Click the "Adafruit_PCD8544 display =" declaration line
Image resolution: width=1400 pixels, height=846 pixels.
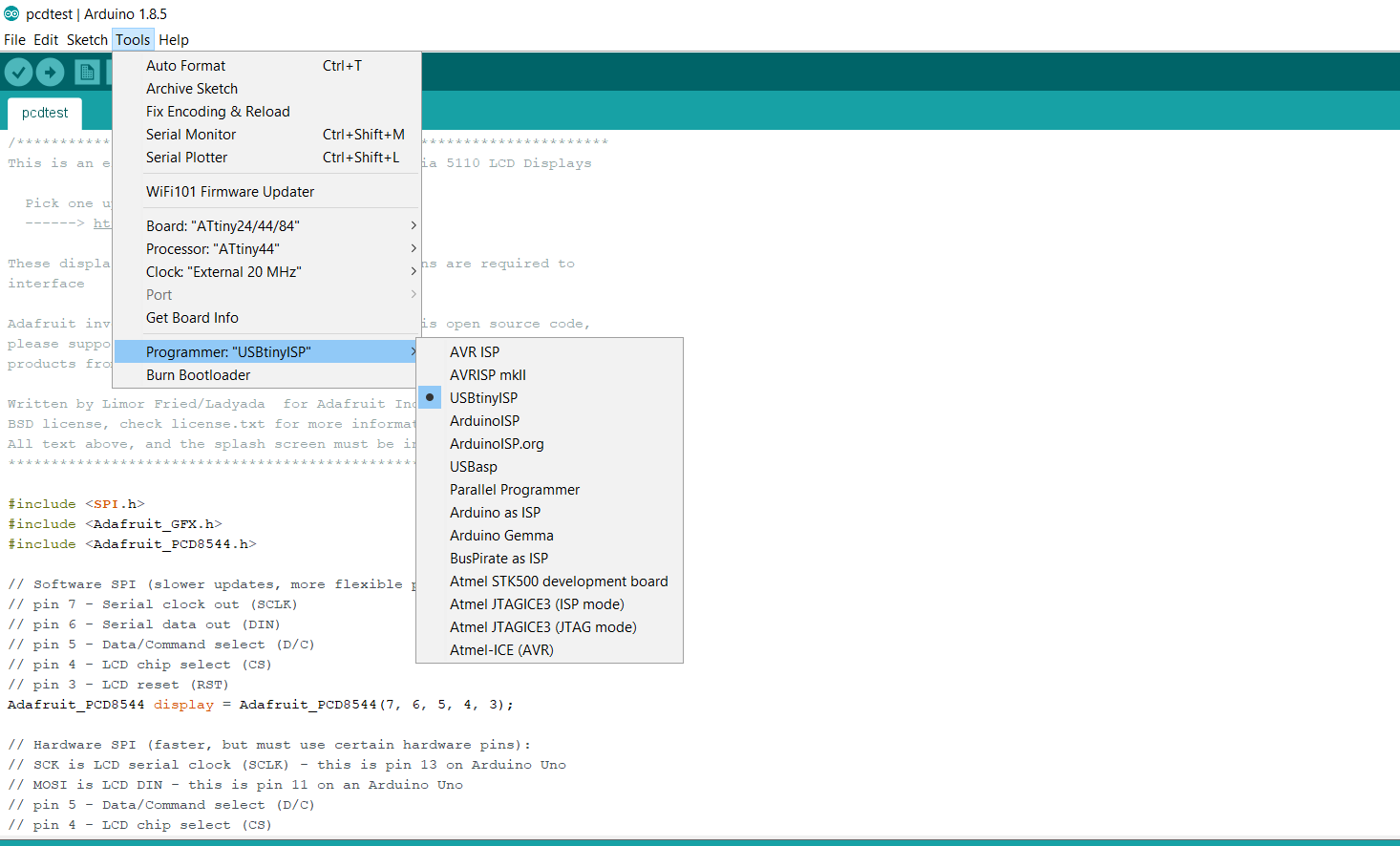click(261, 705)
